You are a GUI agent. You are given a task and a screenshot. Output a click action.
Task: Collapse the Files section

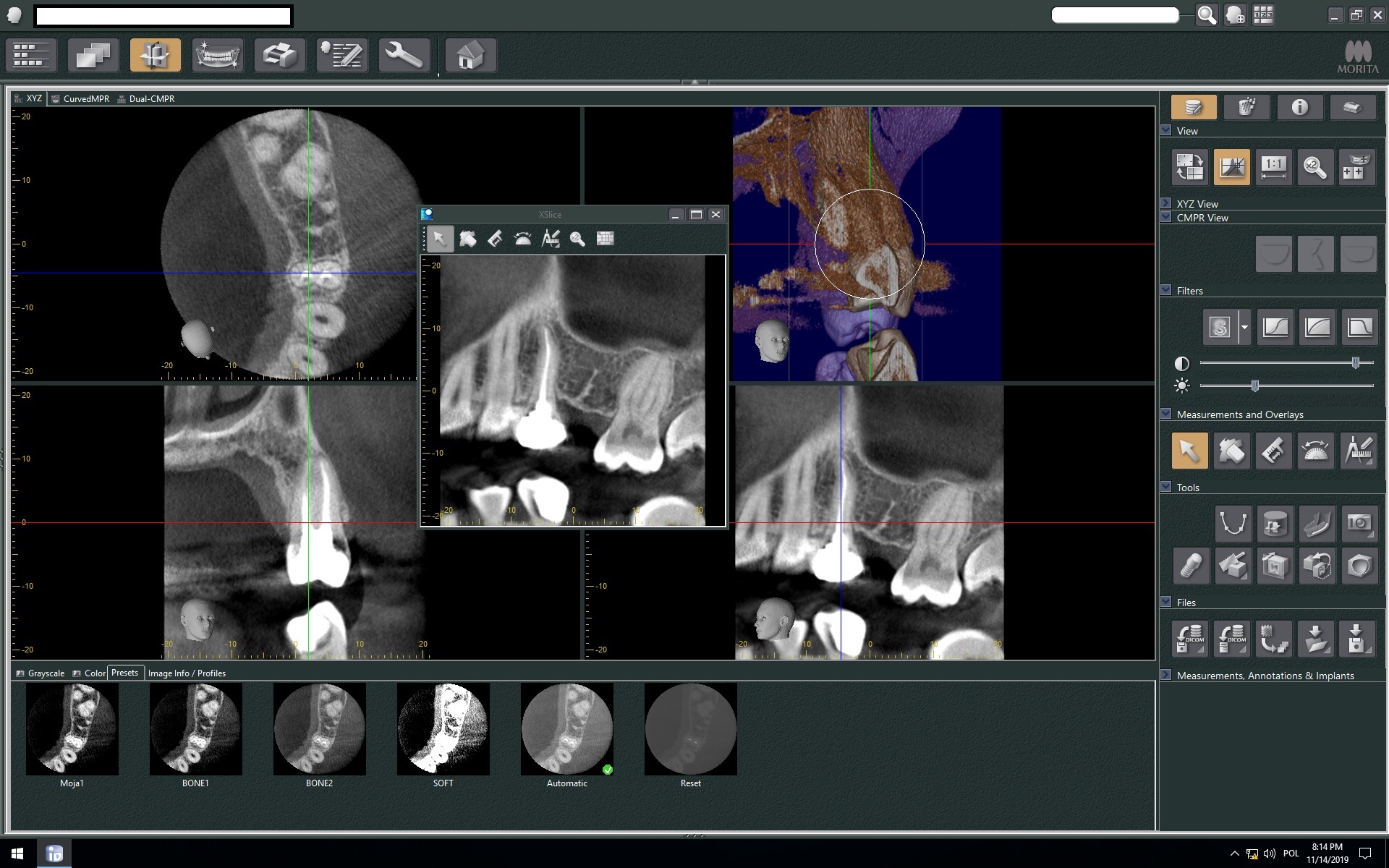point(1166,602)
